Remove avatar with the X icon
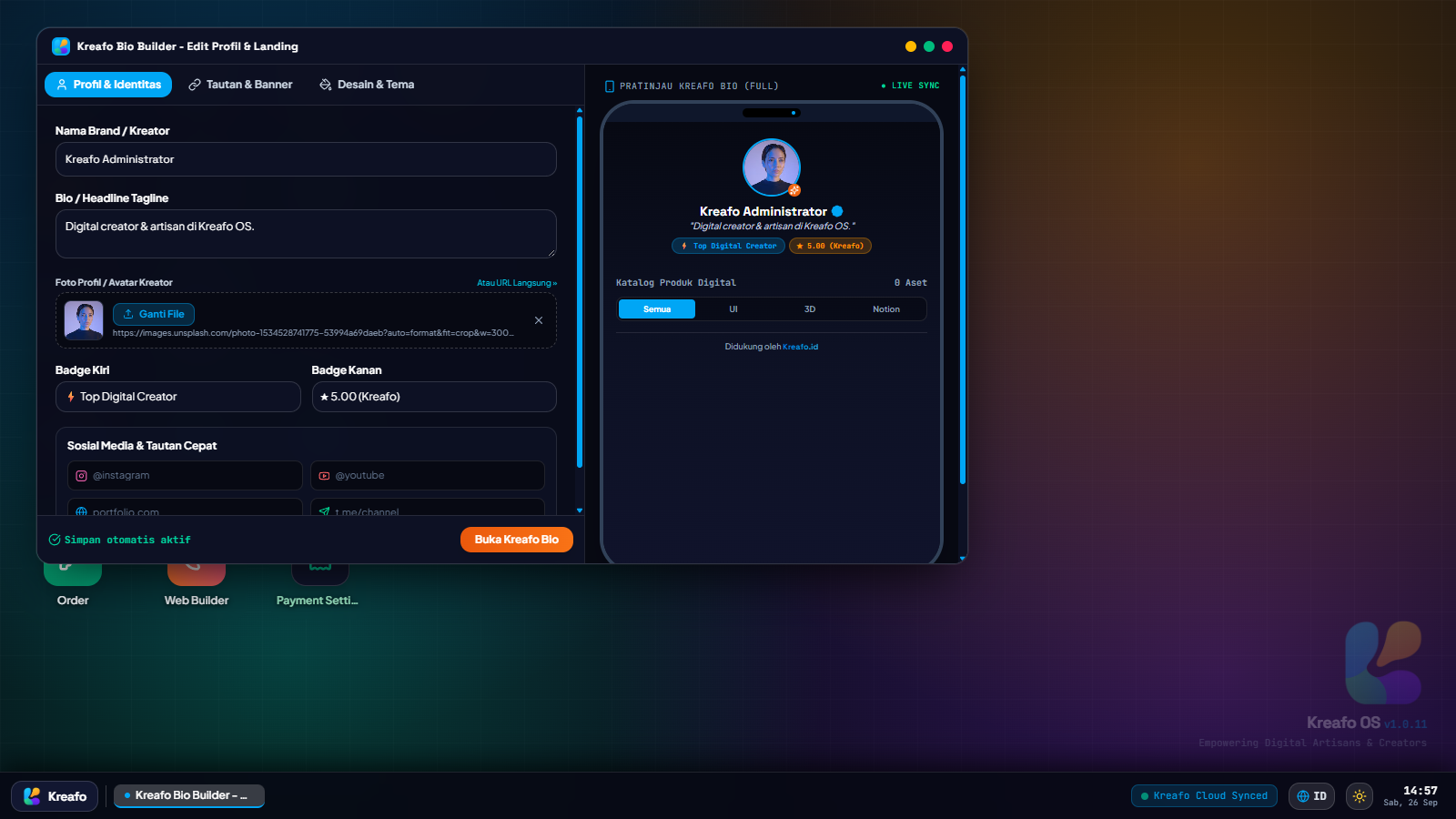The height and width of the screenshot is (819, 1456). click(539, 320)
